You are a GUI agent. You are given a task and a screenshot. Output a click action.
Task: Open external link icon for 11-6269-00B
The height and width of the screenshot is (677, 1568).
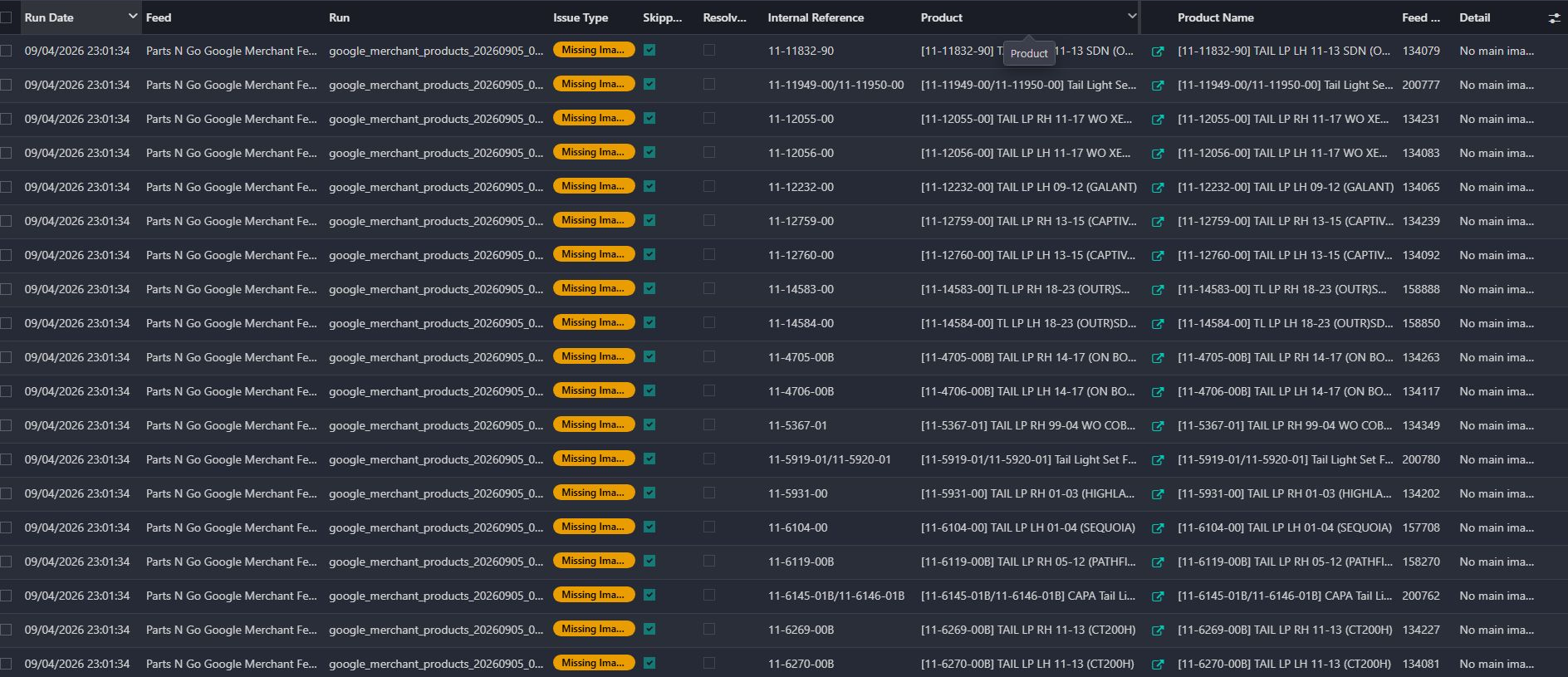pos(1158,630)
